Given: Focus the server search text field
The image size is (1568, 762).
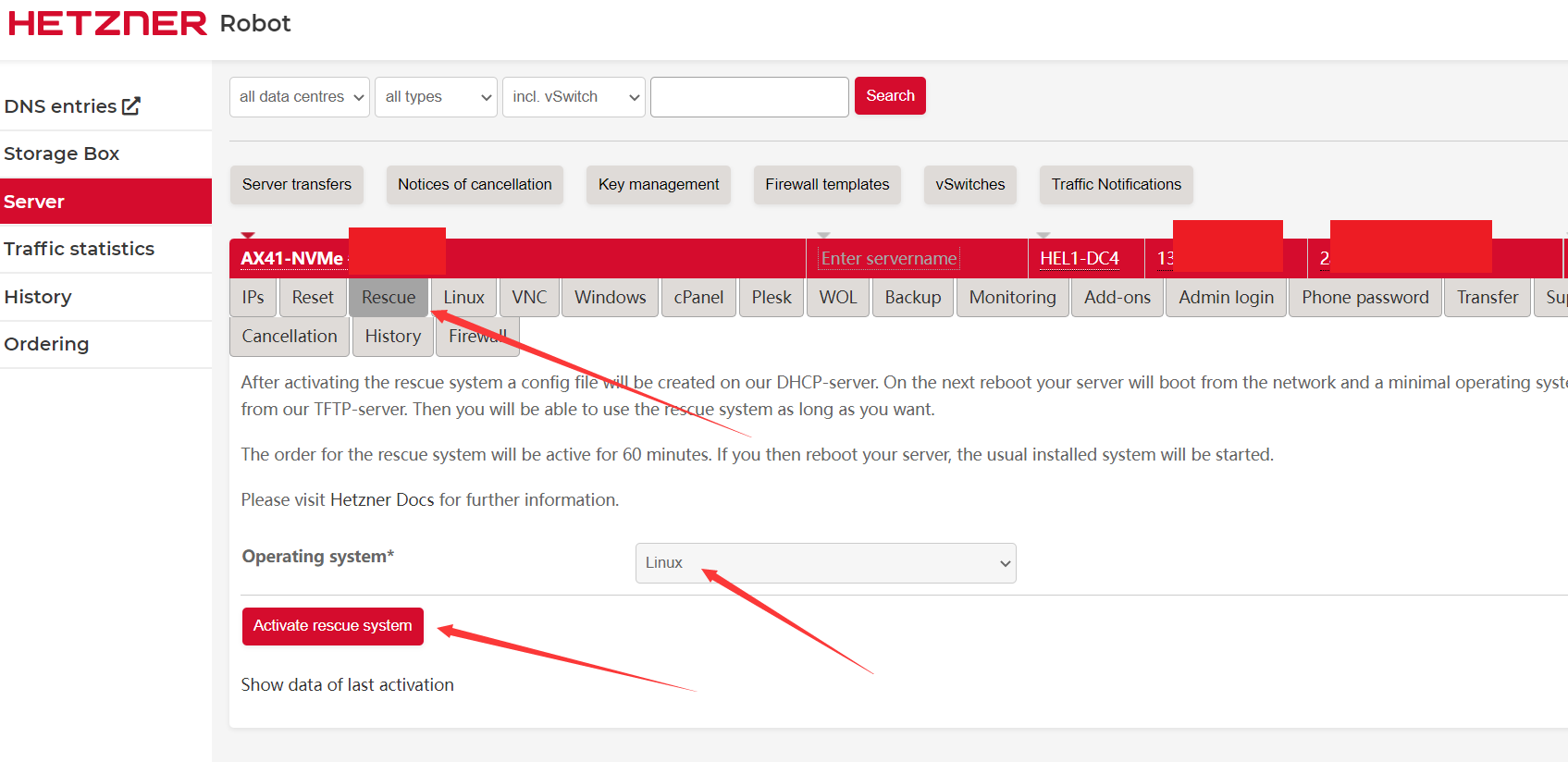Looking at the screenshot, I should click(x=749, y=97).
